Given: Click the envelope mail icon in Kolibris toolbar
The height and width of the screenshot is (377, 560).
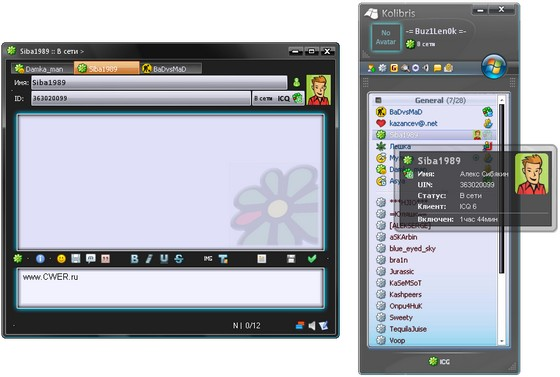Looking at the screenshot, I should point(448,68).
